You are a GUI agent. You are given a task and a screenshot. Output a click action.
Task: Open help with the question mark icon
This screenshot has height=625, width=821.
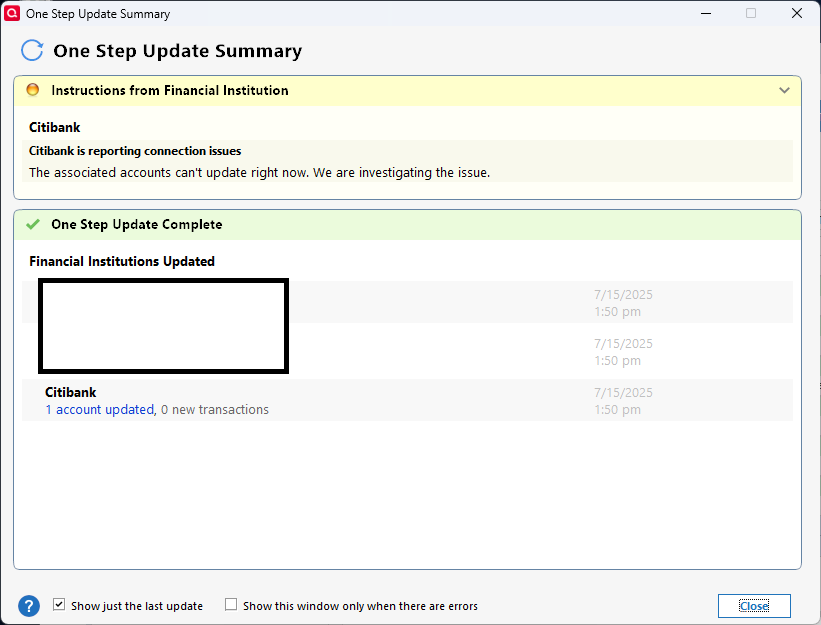[29, 606]
